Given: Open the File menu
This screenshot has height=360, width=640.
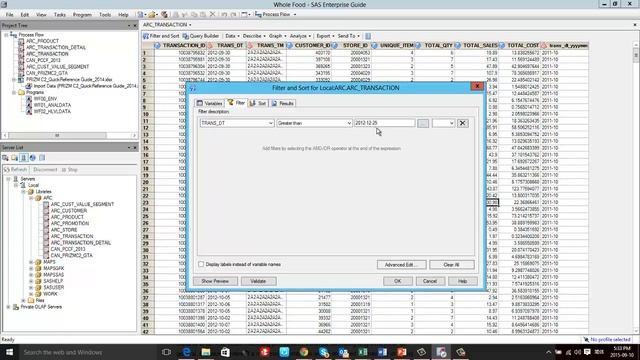Looking at the screenshot, I should pyautogui.click(x=10, y=14).
